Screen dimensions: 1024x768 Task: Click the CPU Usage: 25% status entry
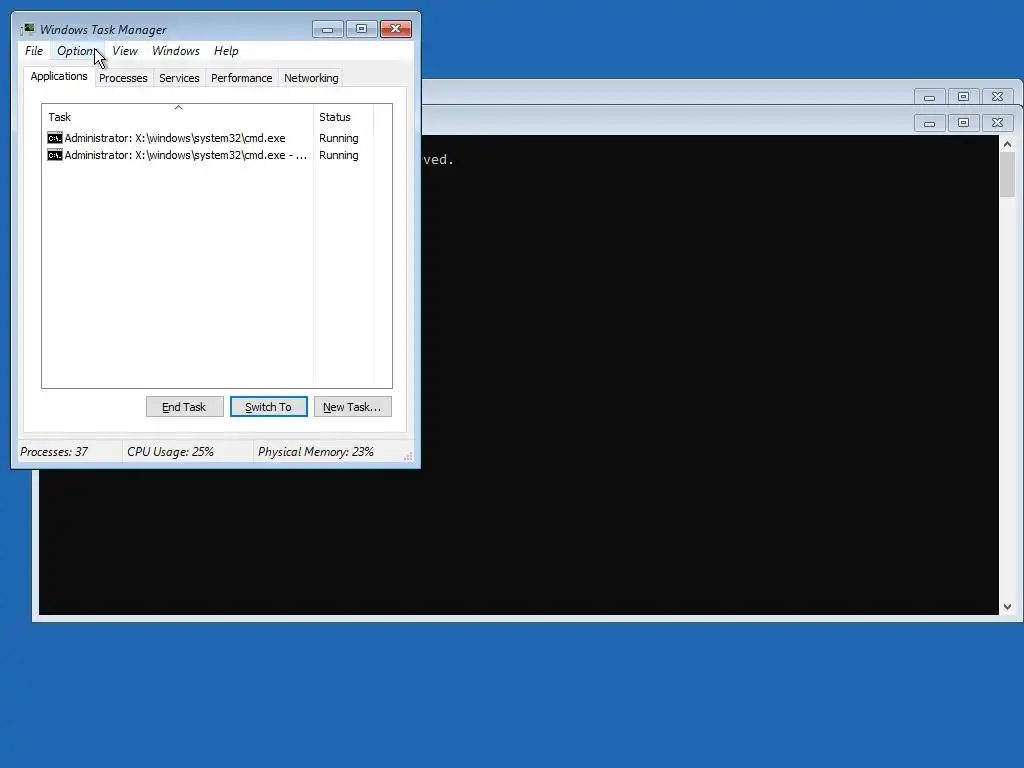[170, 452]
